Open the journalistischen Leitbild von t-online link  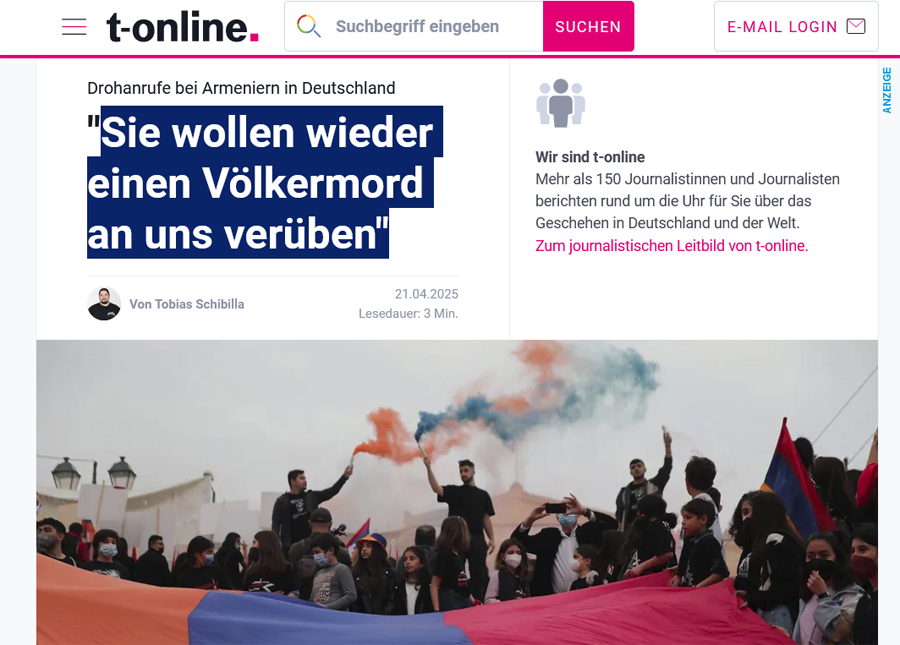click(x=672, y=246)
